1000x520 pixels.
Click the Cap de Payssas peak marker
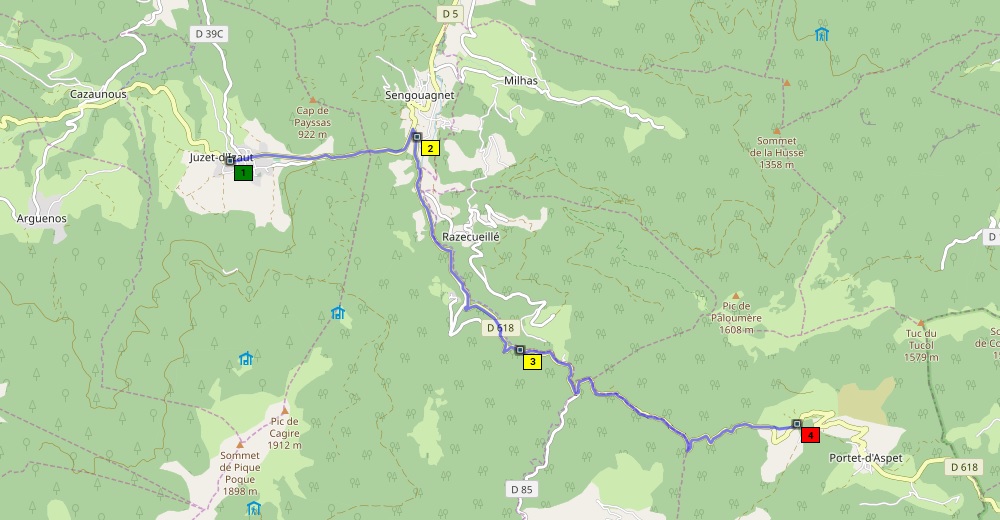(x=312, y=100)
